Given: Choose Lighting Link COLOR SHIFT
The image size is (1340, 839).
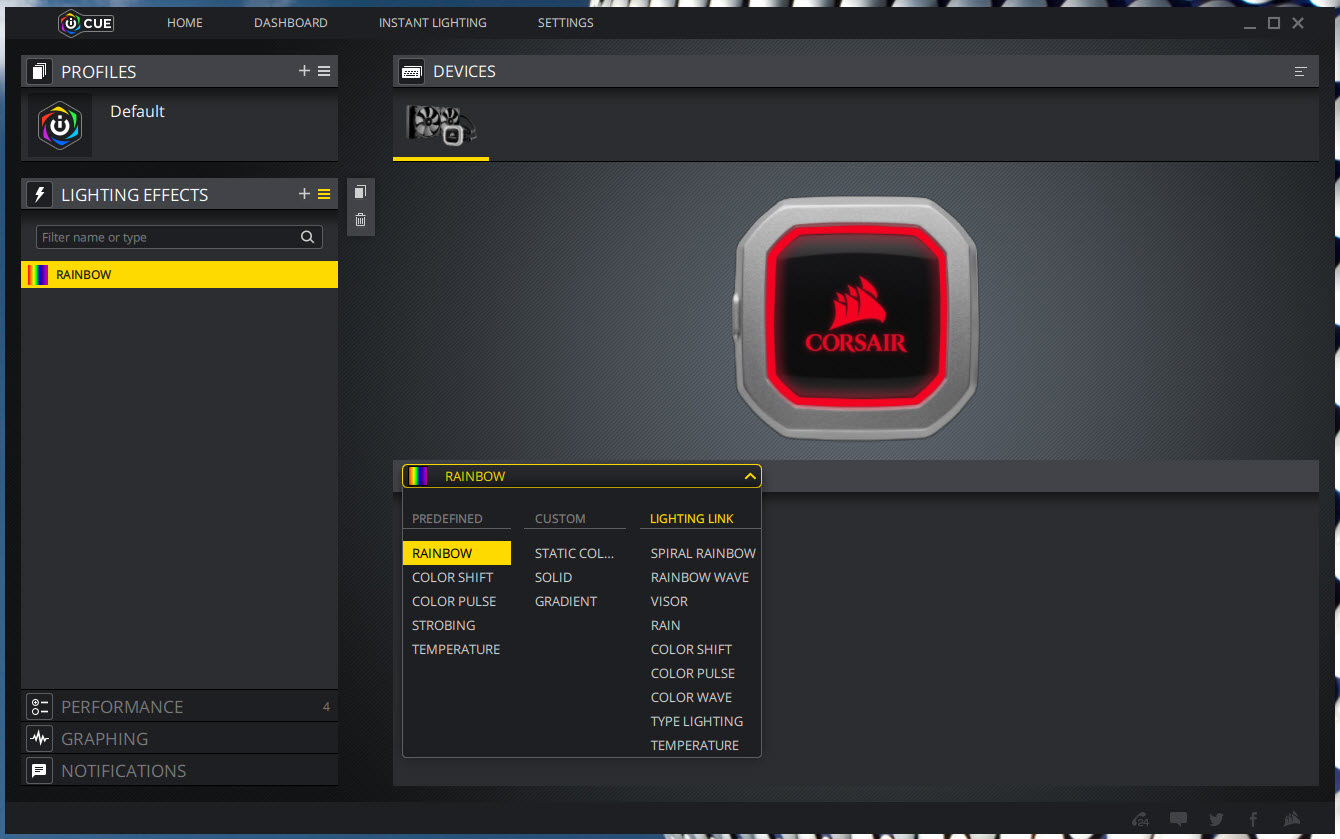Looking at the screenshot, I should [691, 649].
